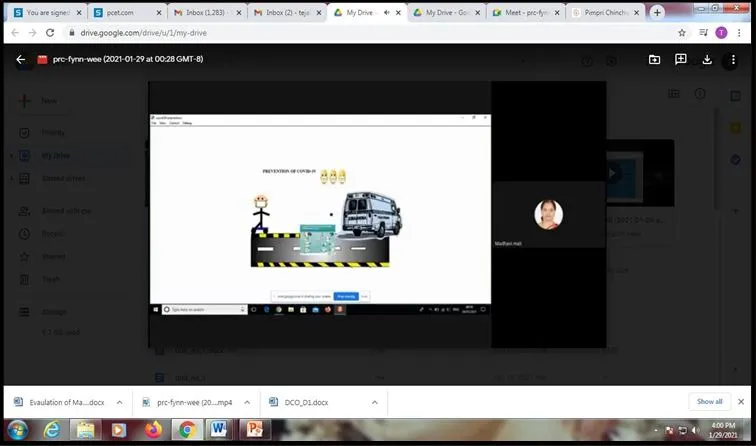Open media player from the taskbar
This screenshot has width=756, height=446.
tap(119, 430)
